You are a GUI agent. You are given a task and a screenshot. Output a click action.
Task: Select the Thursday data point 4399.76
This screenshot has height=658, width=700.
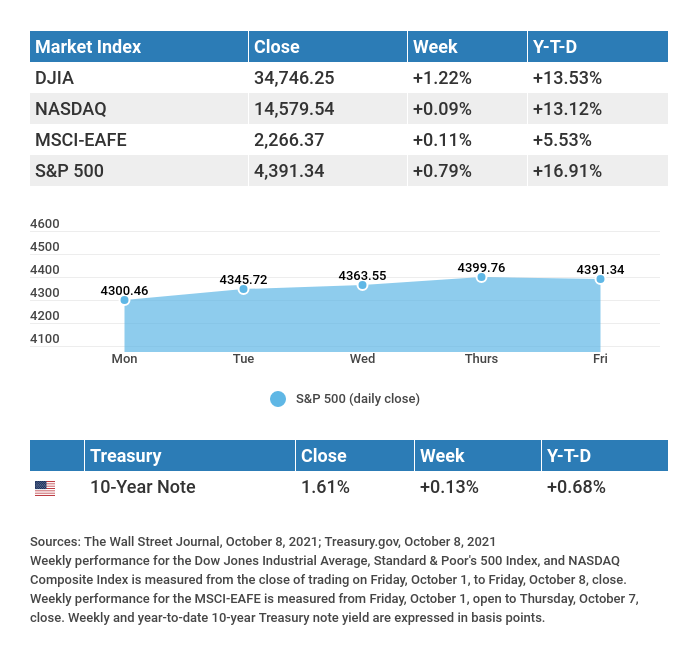click(x=481, y=277)
